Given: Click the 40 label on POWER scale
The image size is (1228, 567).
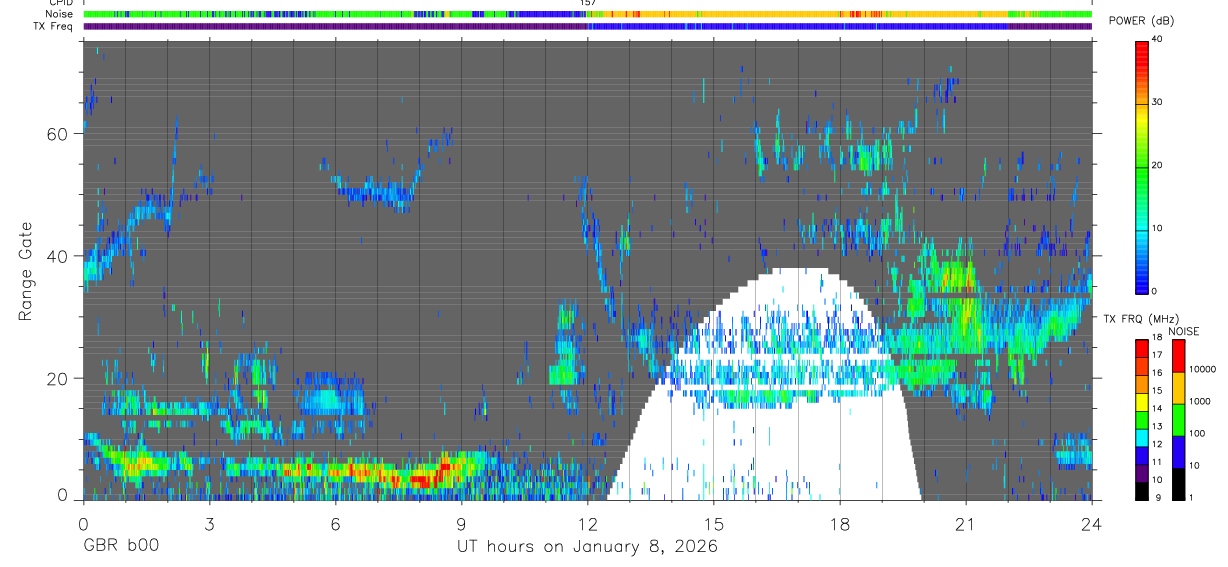Looking at the screenshot, I should pyautogui.click(x=1158, y=39).
